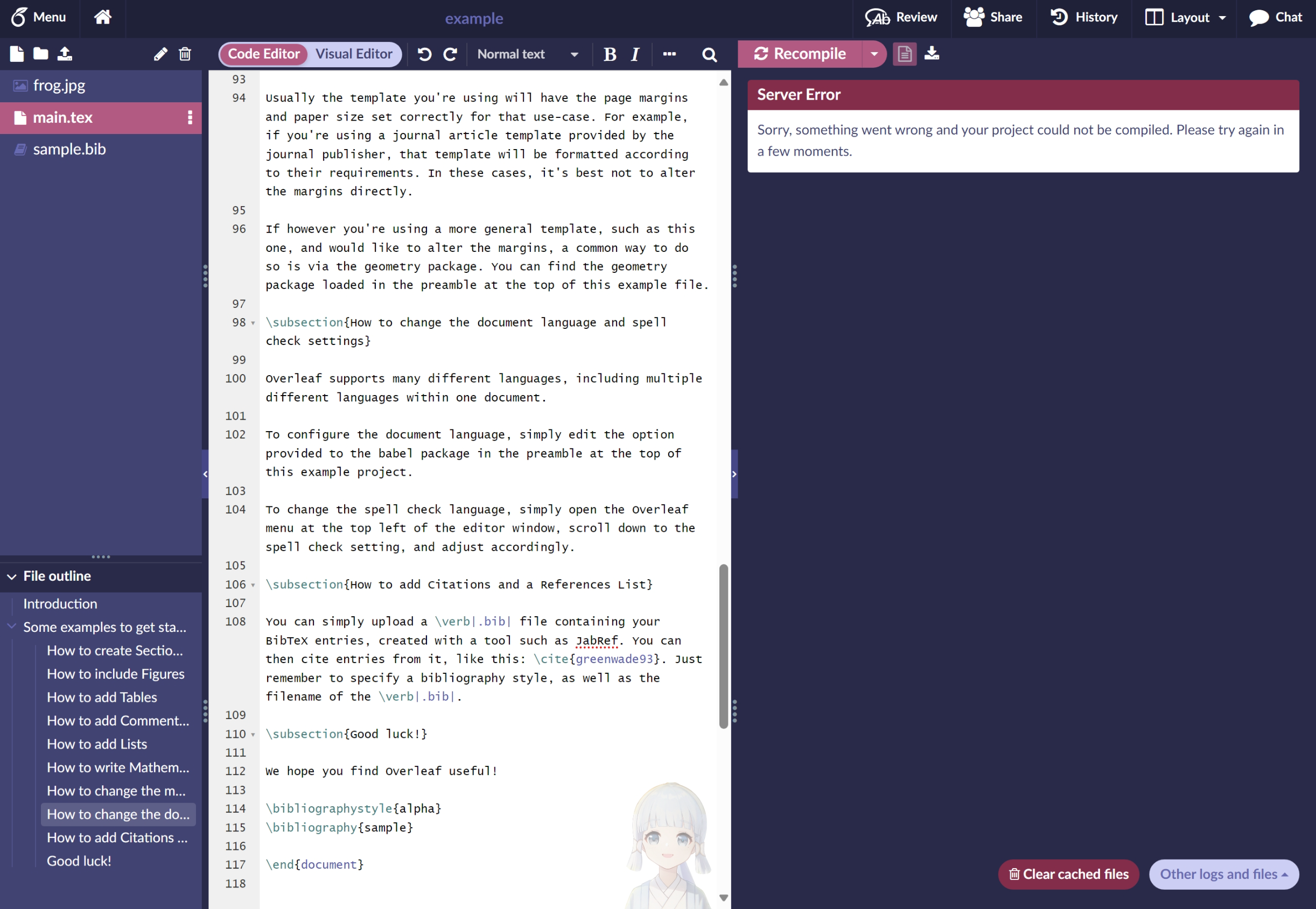This screenshot has height=909, width=1316.
Task: Open the Review panel
Action: (x=901, y=17)
